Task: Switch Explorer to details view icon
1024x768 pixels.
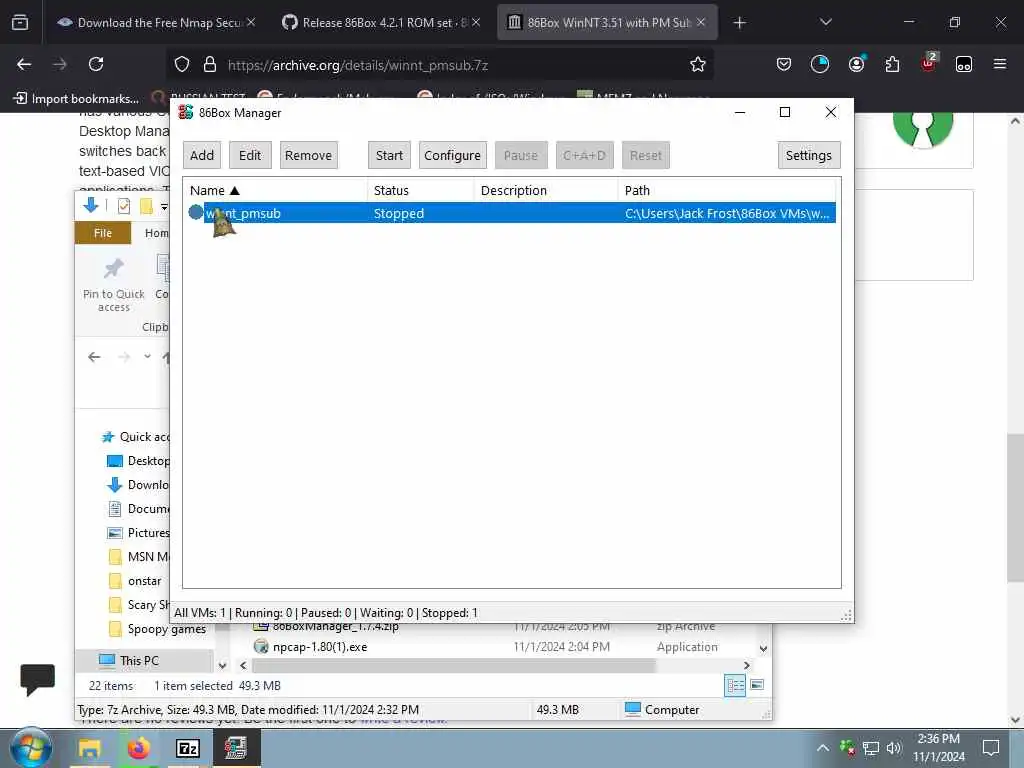Action: tap(735, 685)
